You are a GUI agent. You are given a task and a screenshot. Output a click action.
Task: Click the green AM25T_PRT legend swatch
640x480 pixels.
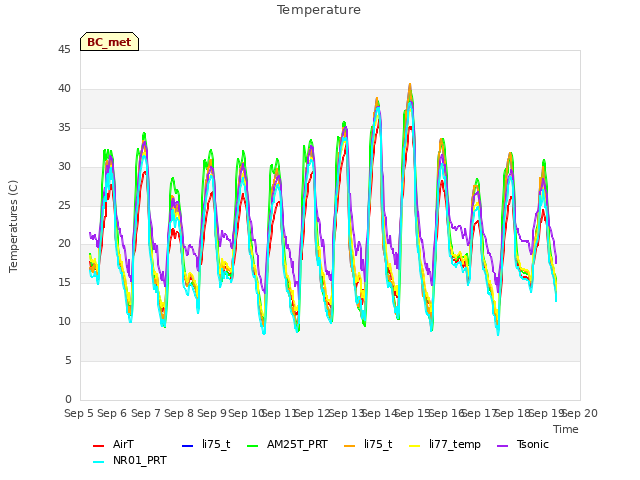click(253, 446)
